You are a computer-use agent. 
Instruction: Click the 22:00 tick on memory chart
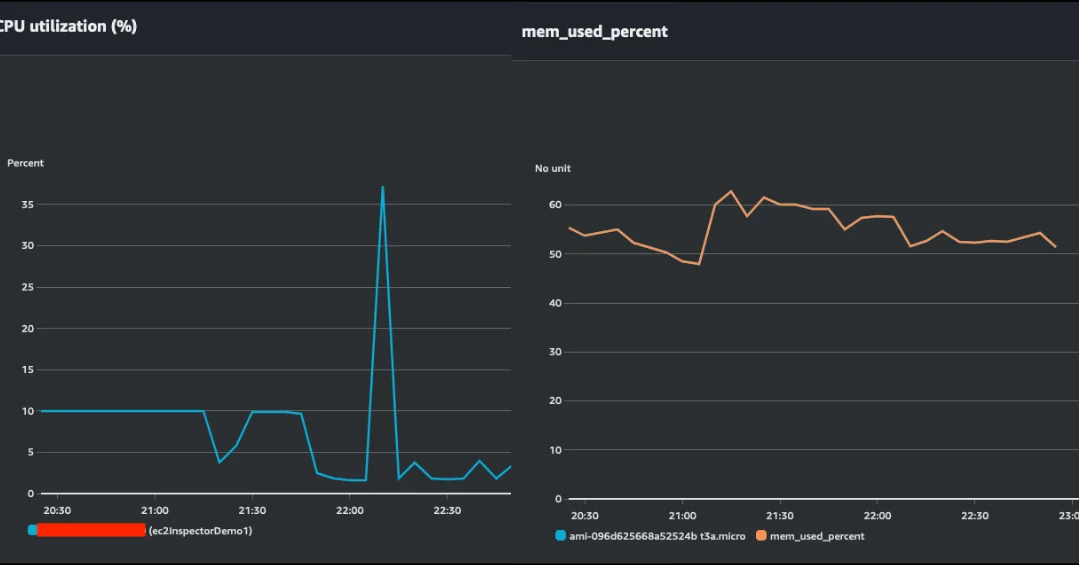click(x=877, y=515)
